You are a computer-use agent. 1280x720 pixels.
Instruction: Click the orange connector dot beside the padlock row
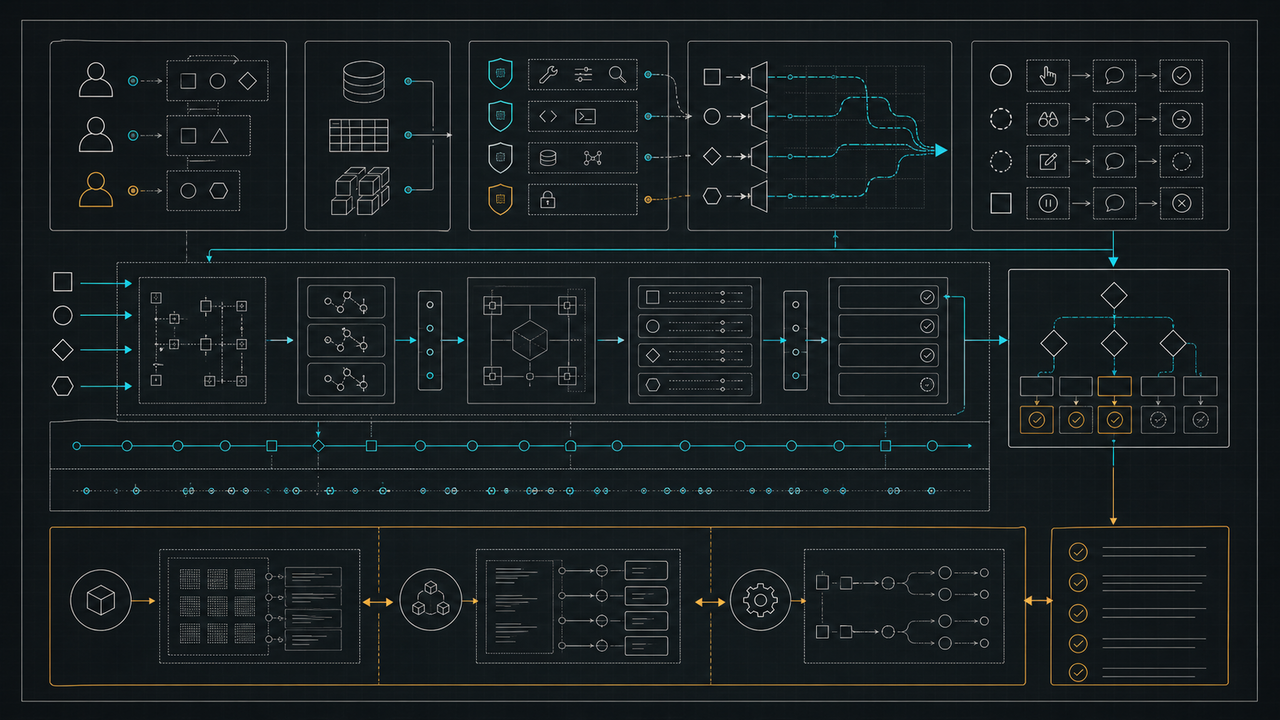[x=649, y=200]
